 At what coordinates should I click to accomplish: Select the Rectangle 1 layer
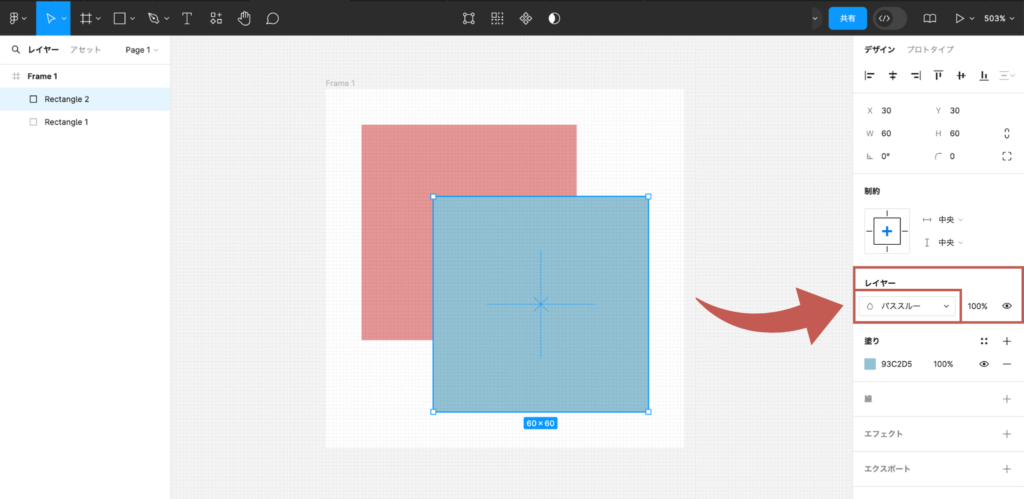(66, 122)
